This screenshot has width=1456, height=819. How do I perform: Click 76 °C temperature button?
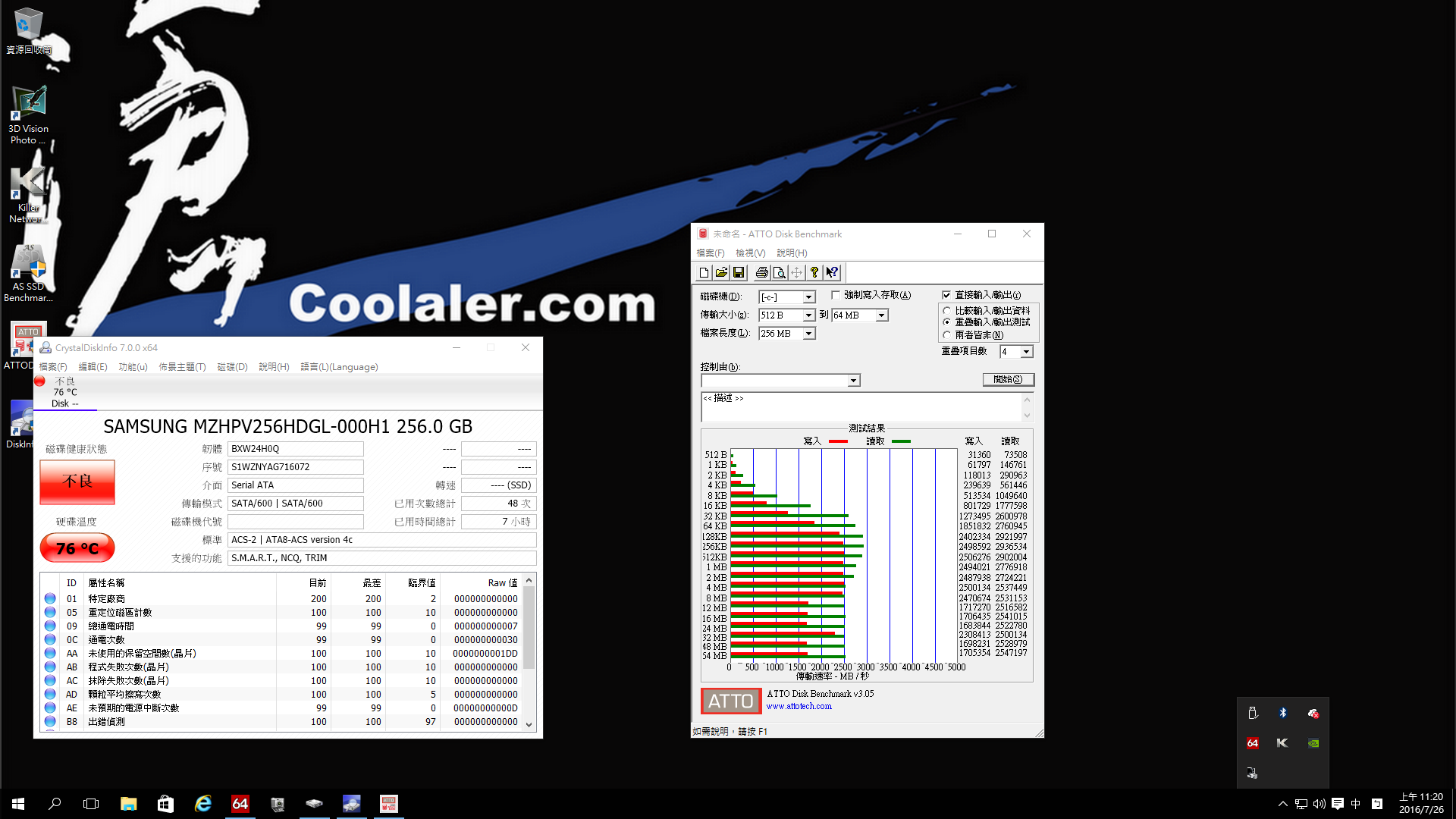[77, 548]
